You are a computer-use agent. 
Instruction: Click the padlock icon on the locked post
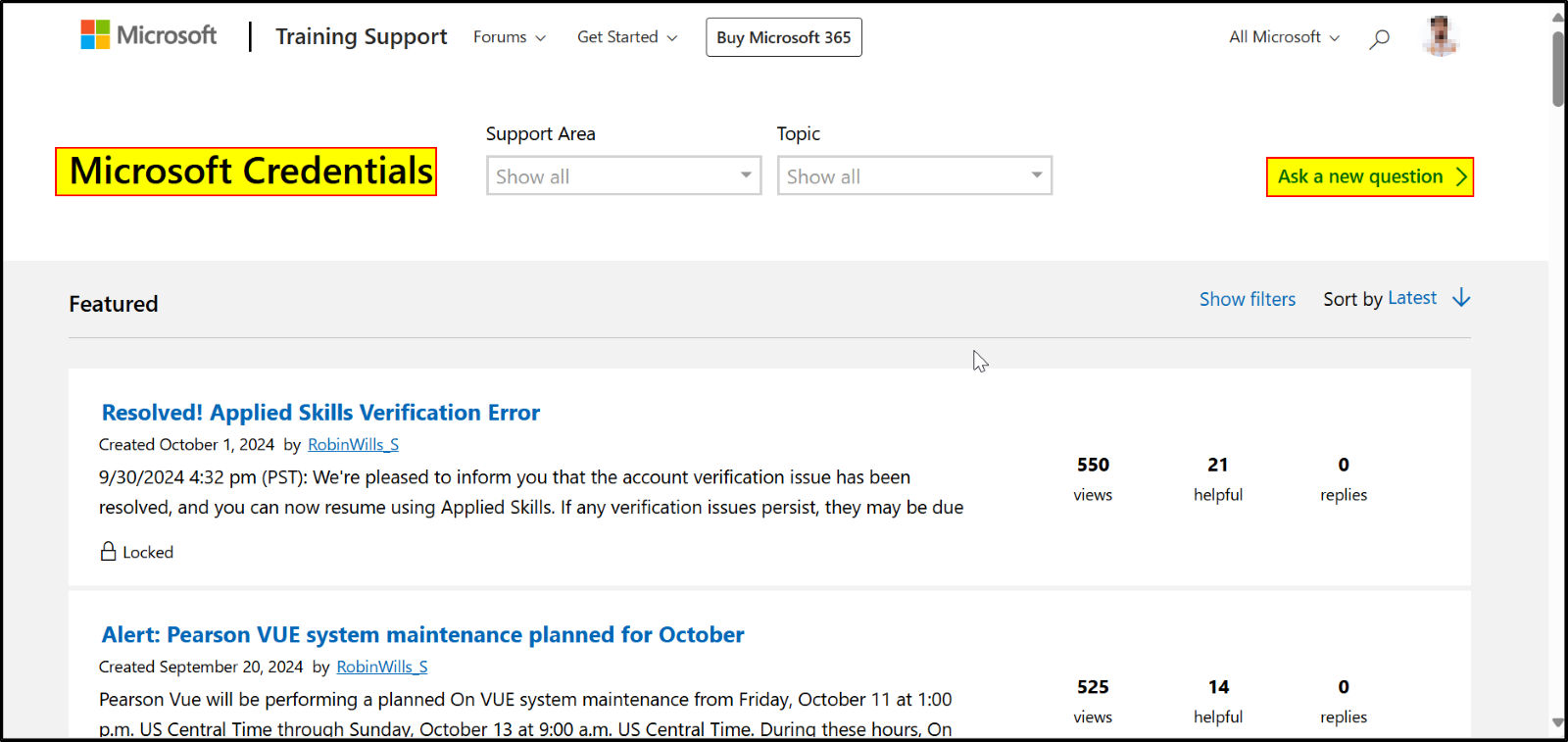tap(108, 551)
